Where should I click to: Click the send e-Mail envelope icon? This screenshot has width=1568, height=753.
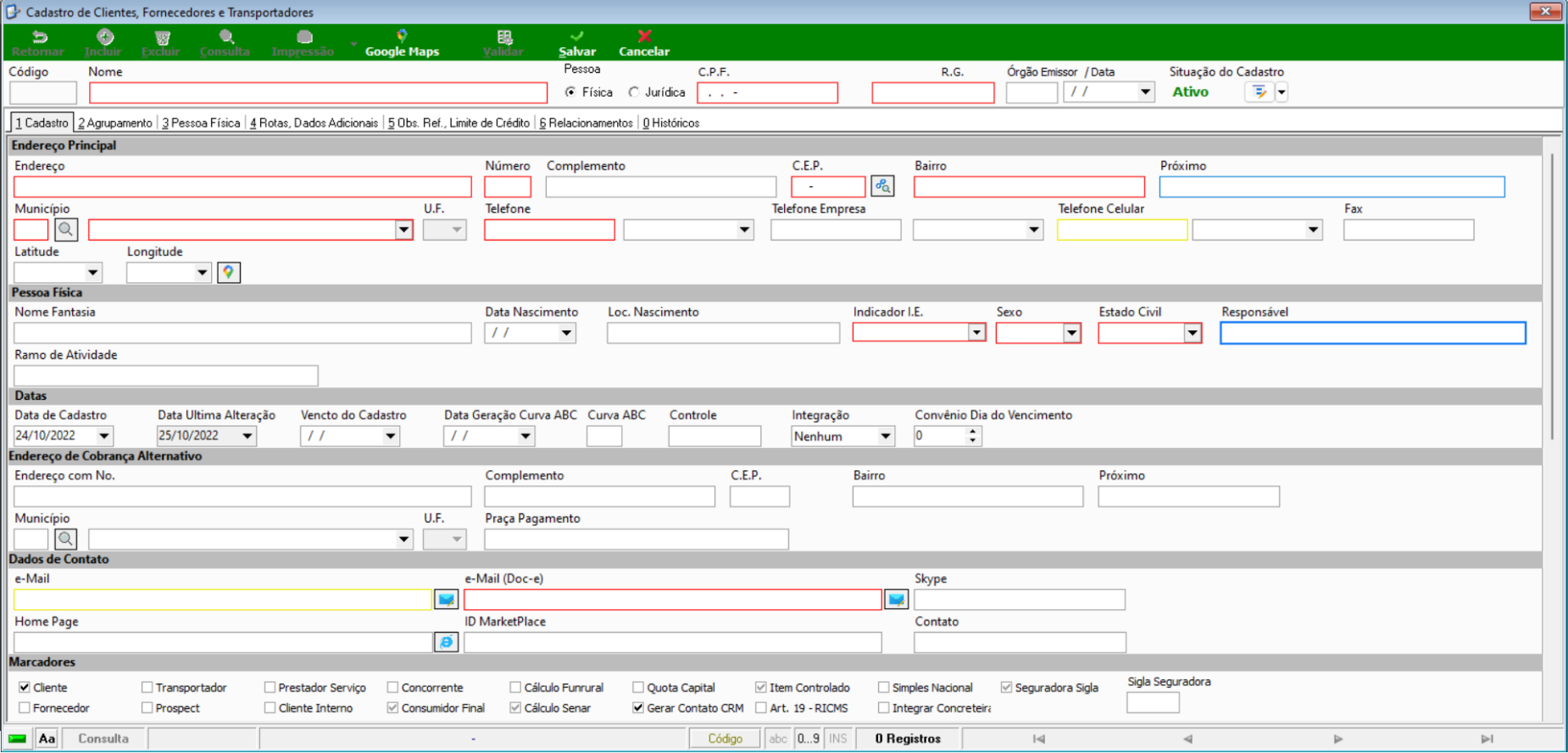click(446, 600)
